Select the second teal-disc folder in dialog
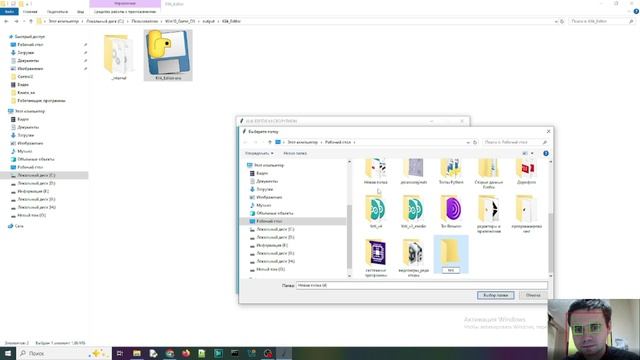The width and height of the screenshot is (640, 360). click(x=413, y=211)
